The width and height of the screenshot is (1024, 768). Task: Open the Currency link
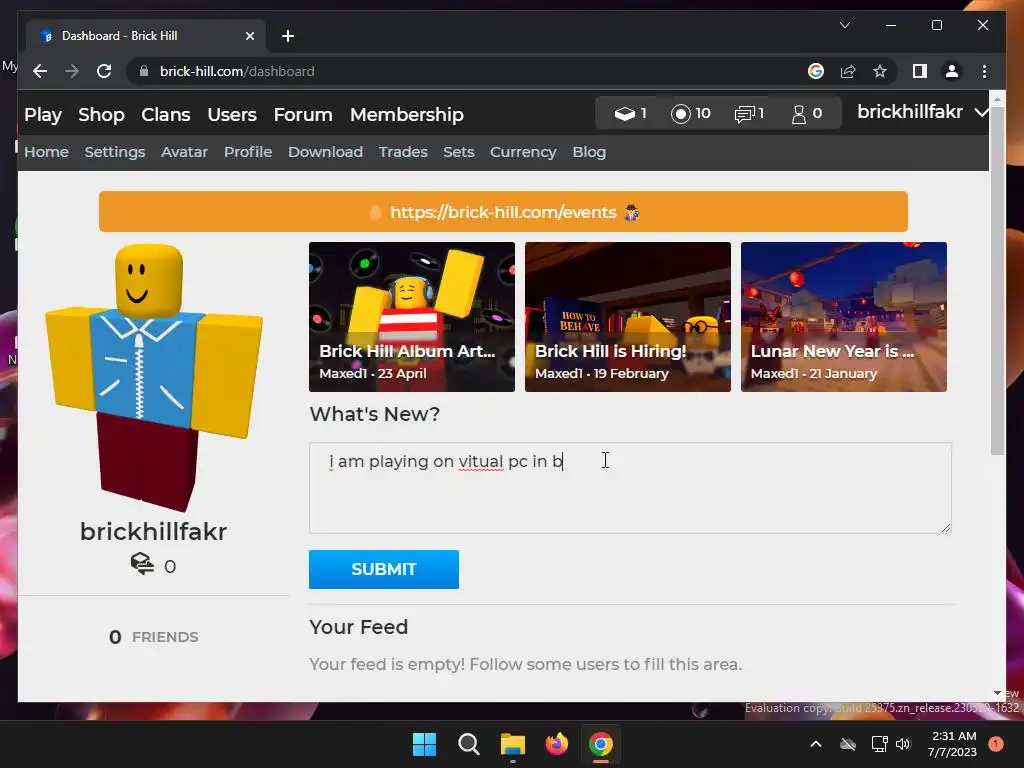[x=523, y=152]
